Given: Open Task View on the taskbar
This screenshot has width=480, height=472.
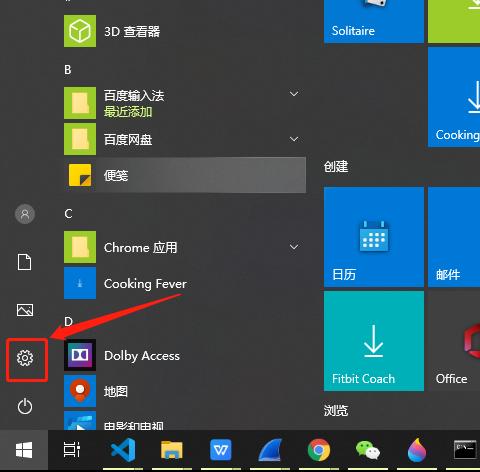Looking at the screenshot, I should pyautogui.click(x=72, y=450).
